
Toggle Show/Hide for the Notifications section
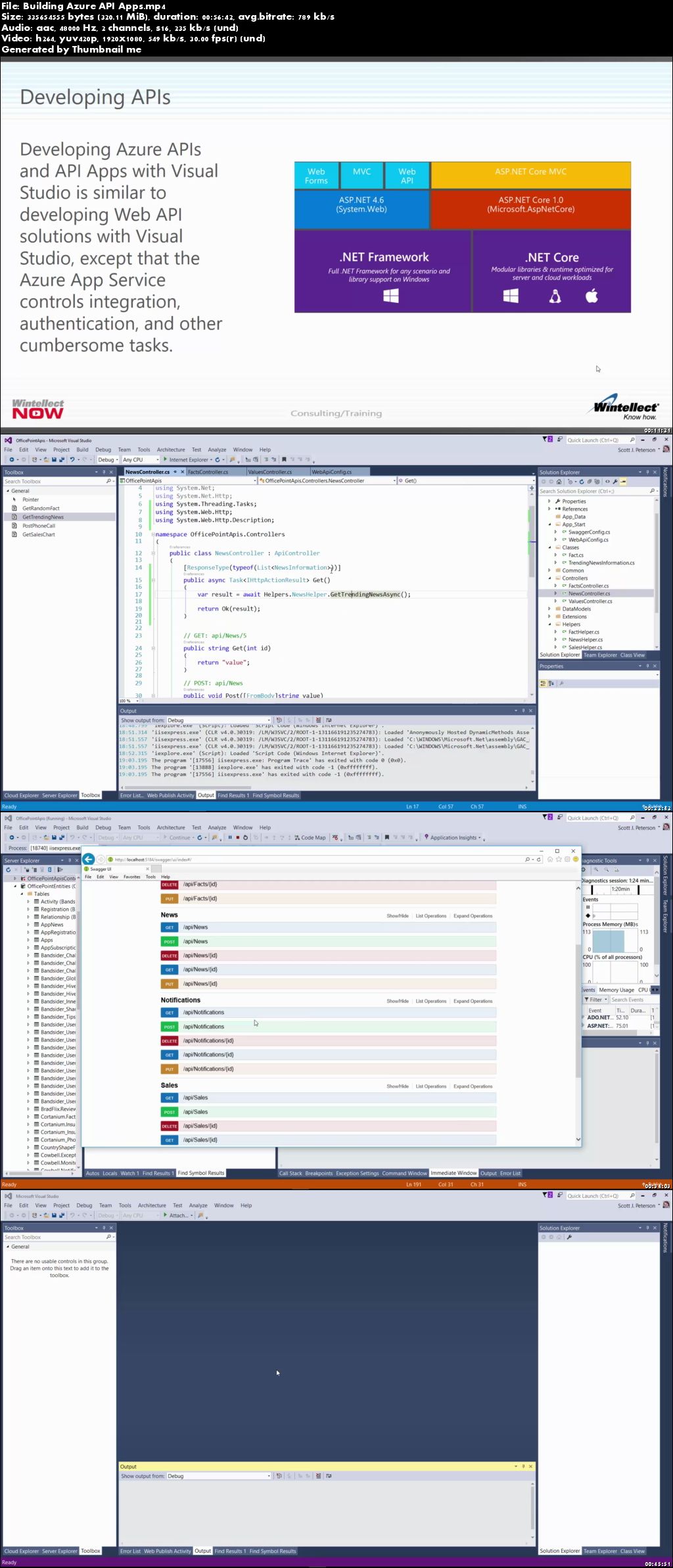tap(398, 1001)
